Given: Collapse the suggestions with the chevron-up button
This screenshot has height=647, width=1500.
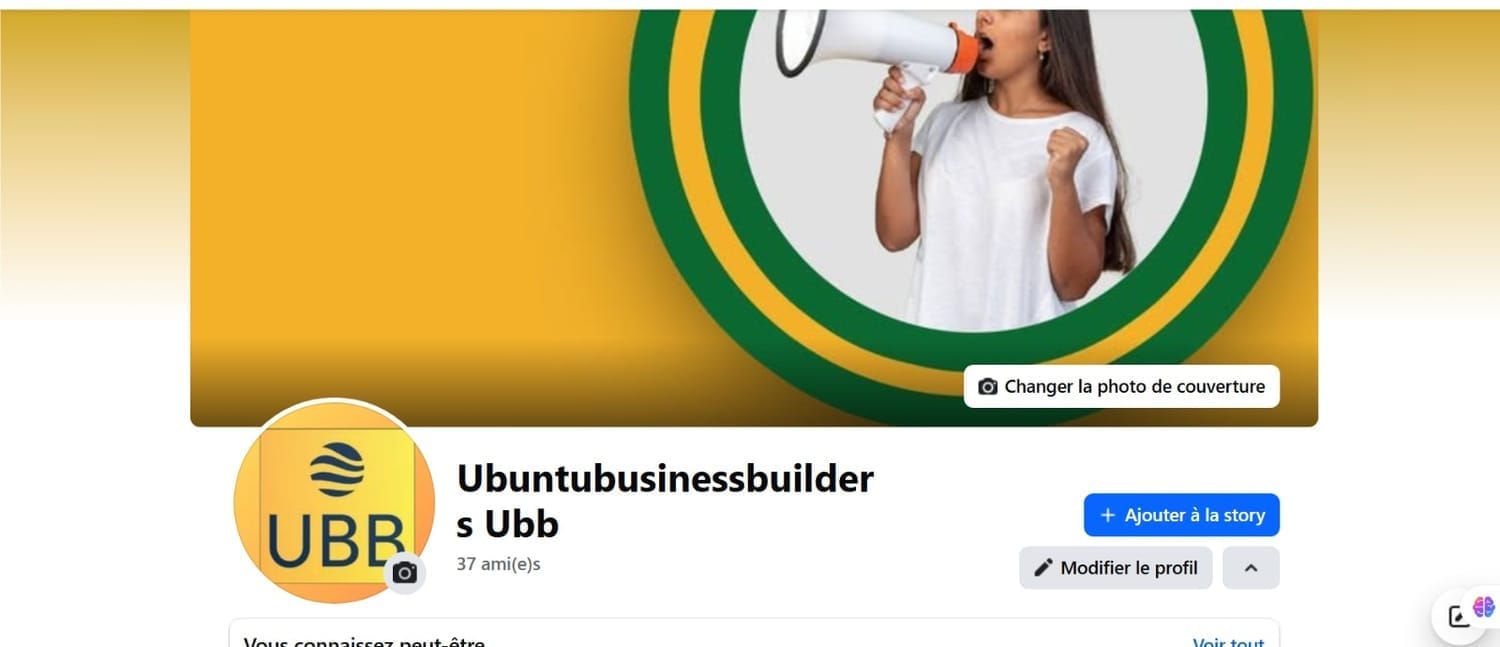Looking at the screenshot, I should tap(1251, 568).
